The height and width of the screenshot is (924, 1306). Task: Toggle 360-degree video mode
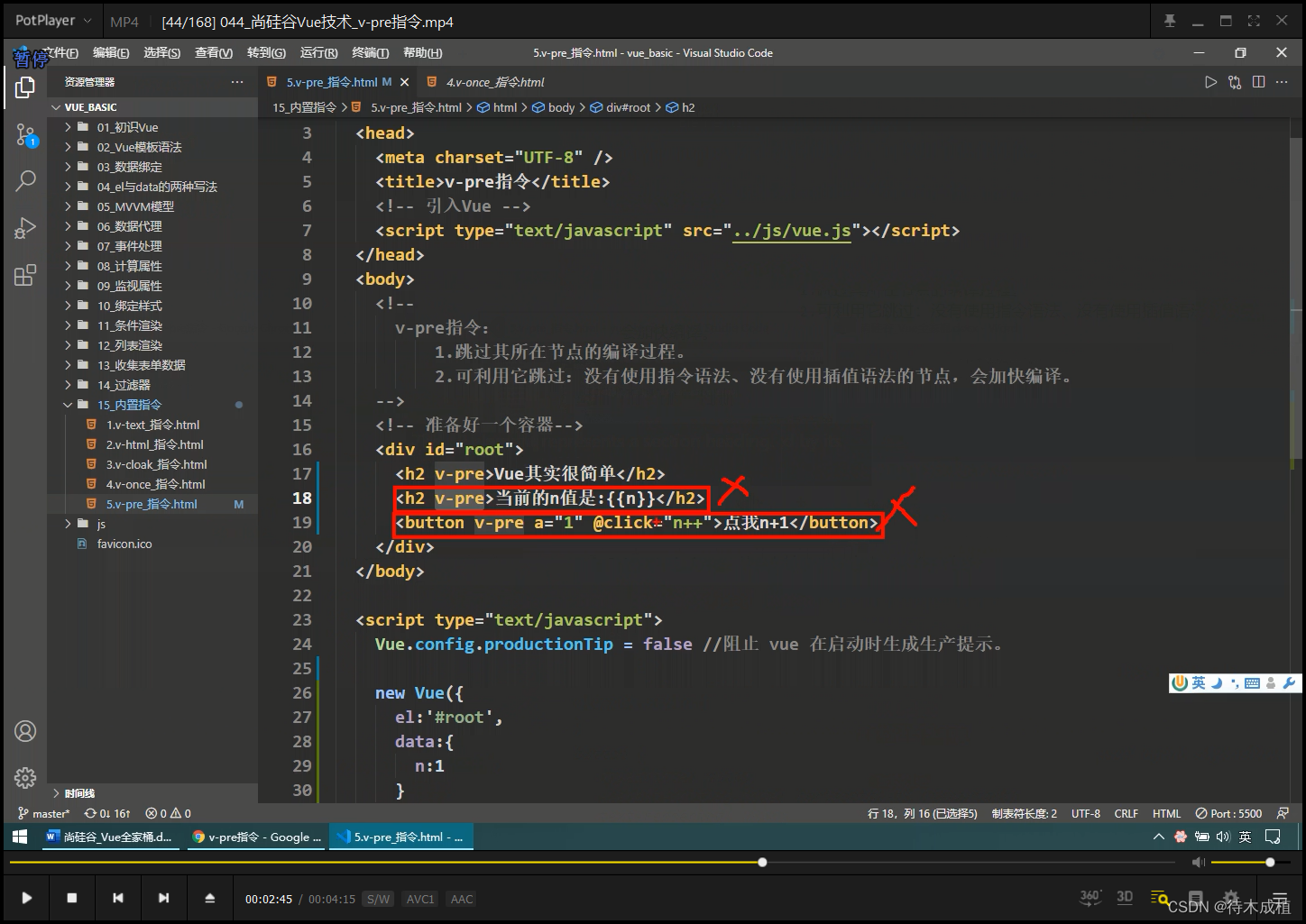pyautogui.click(x=1090, y=897)
